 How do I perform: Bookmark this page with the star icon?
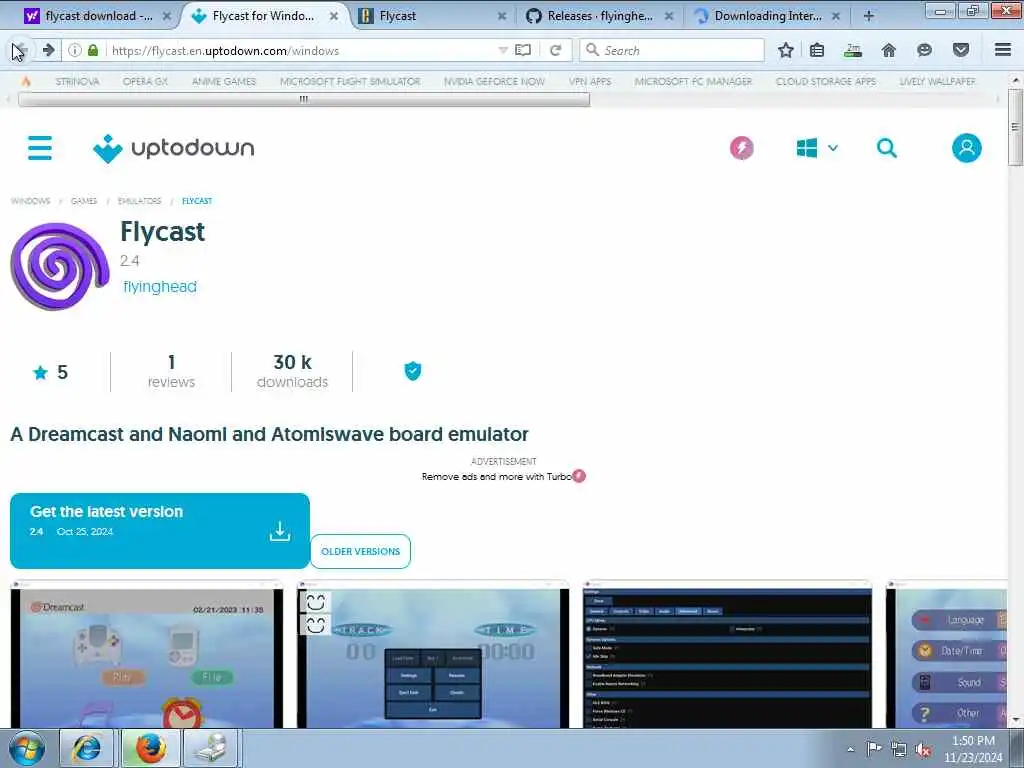[786, 50]
